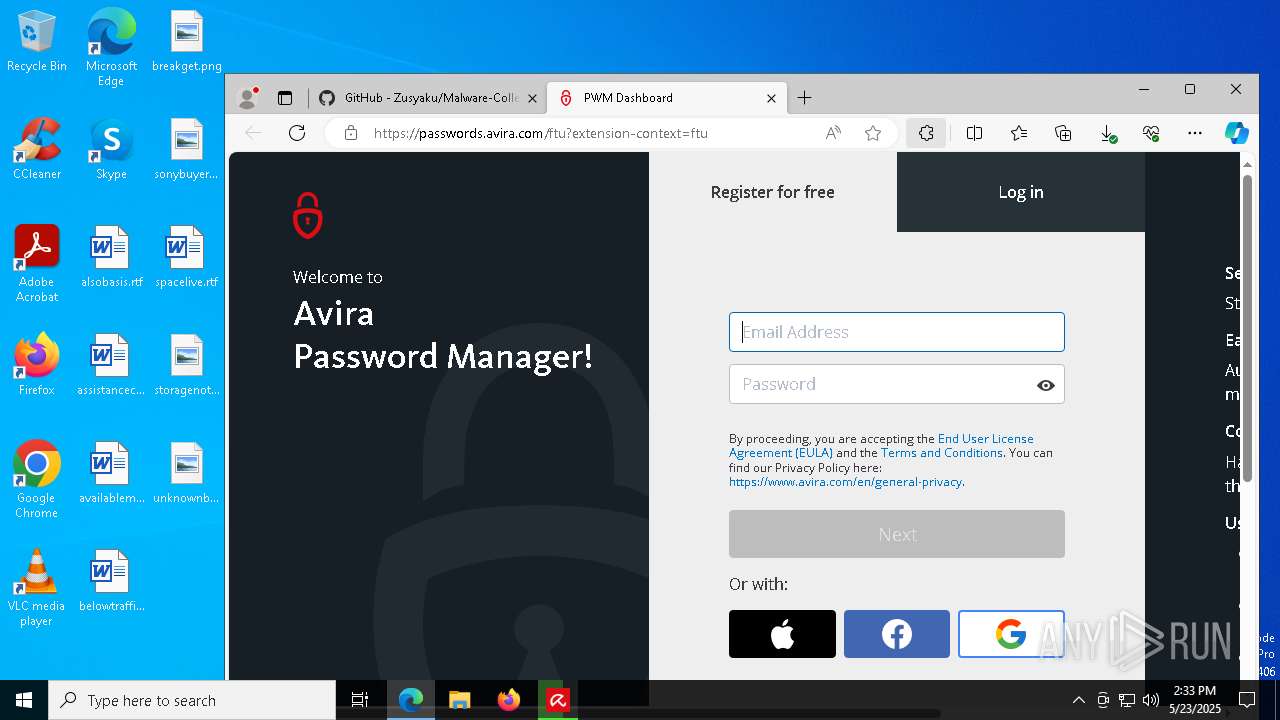Open Windows Start menu
1280x720 pixels.
24,700
